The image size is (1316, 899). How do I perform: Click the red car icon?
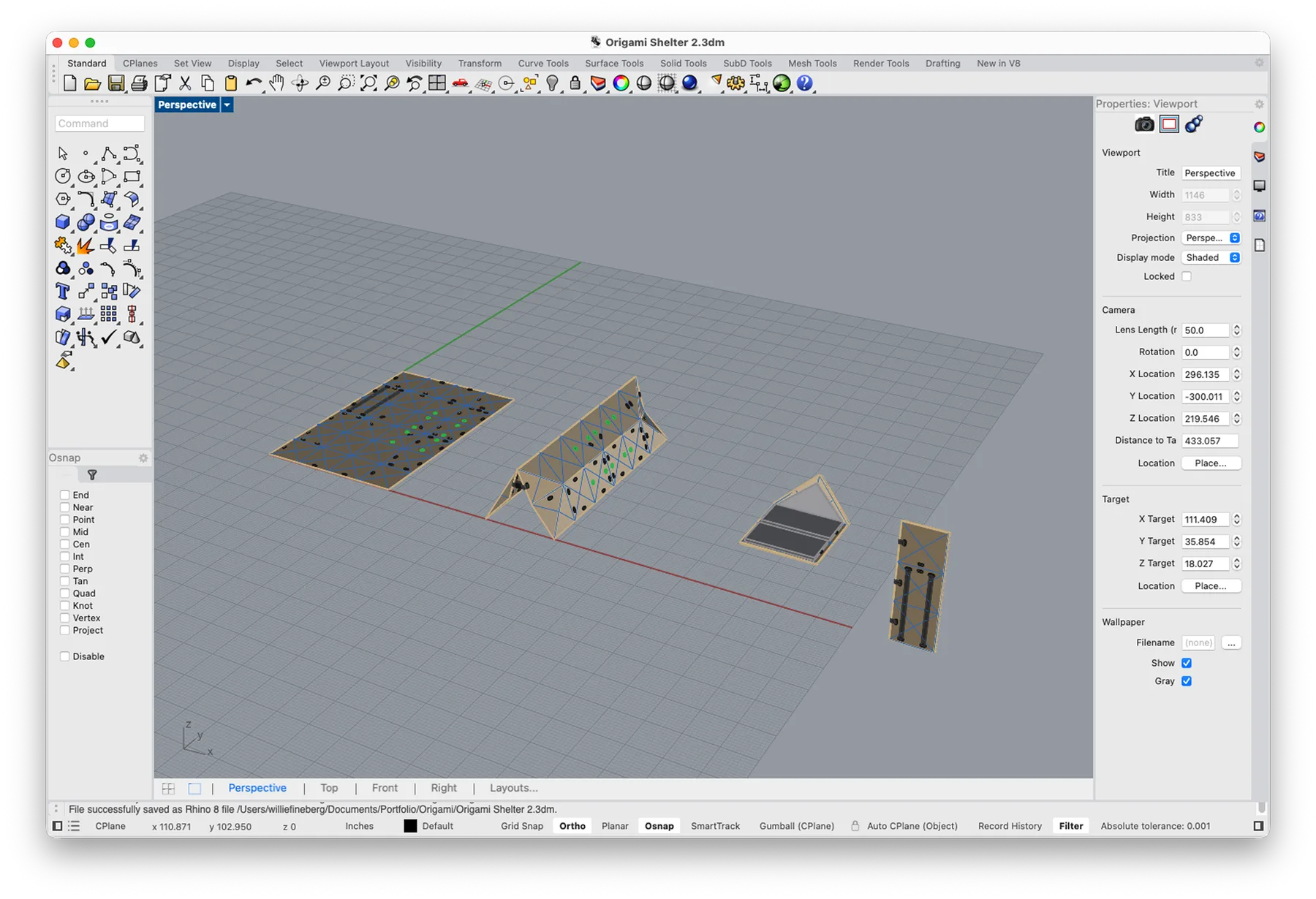point(460,83)
